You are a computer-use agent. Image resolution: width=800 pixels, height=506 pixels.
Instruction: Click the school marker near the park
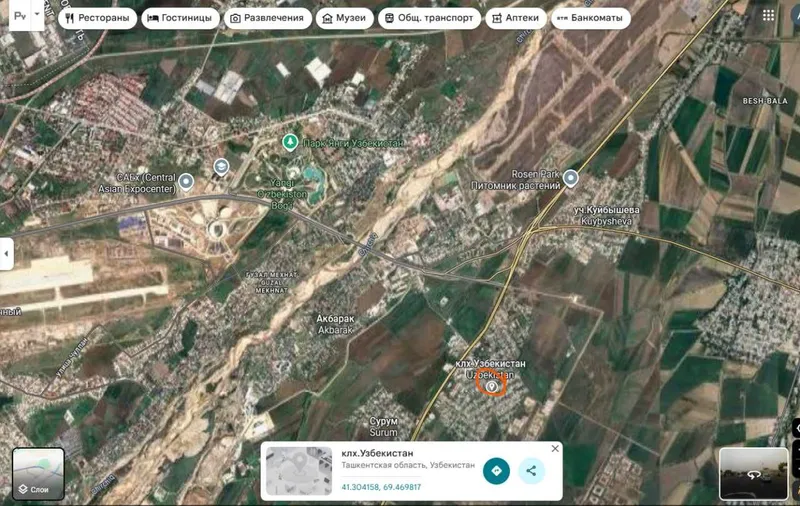click(x=221, y=167)
